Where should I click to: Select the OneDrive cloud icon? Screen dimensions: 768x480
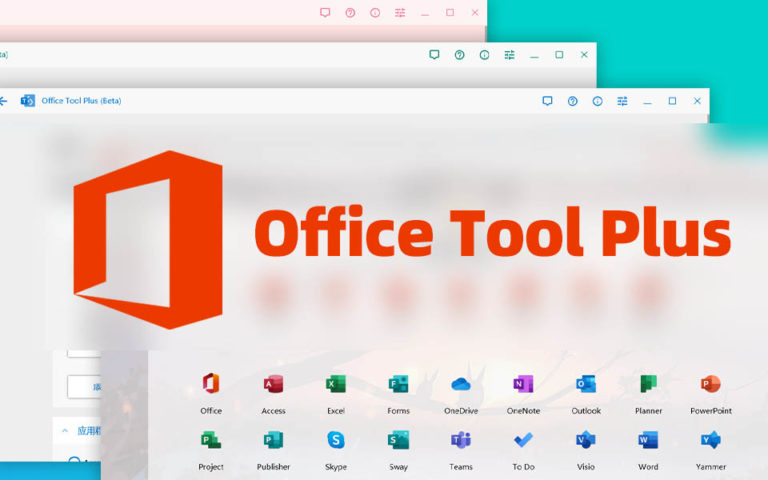(461, 384)
